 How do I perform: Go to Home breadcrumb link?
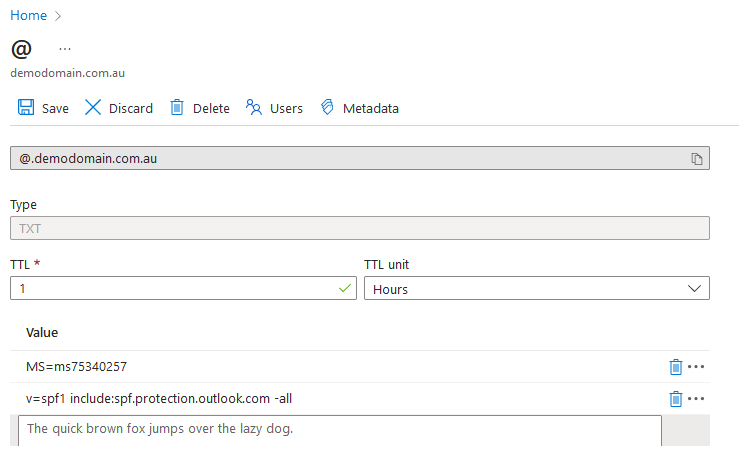[x=28, y=15]
